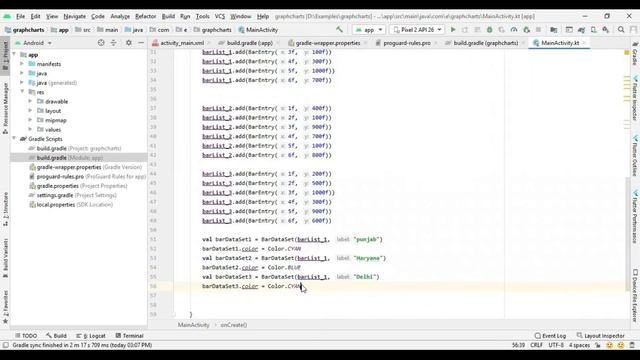
Task: Click collapse all icon in Project panel
Action: (113, 43)
